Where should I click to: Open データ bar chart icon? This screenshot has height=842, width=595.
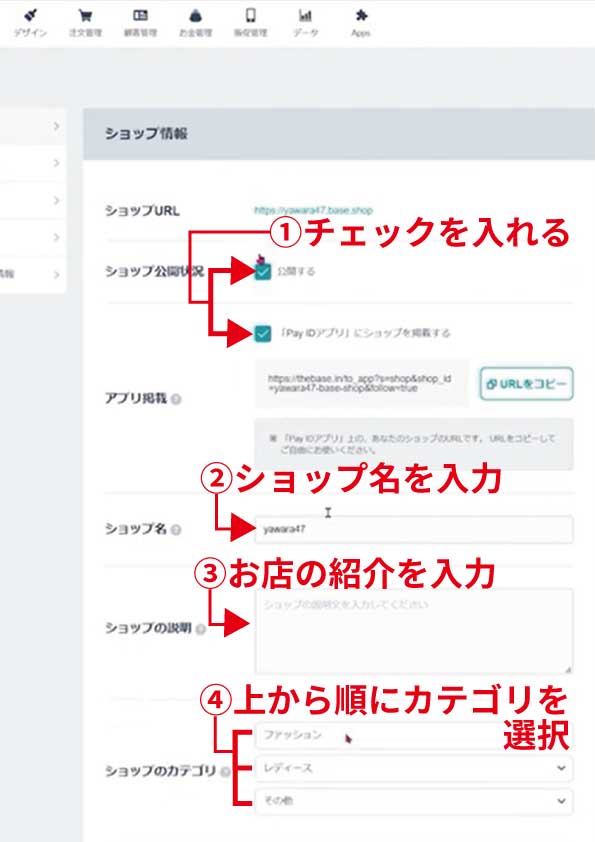[x=306, y=15]
